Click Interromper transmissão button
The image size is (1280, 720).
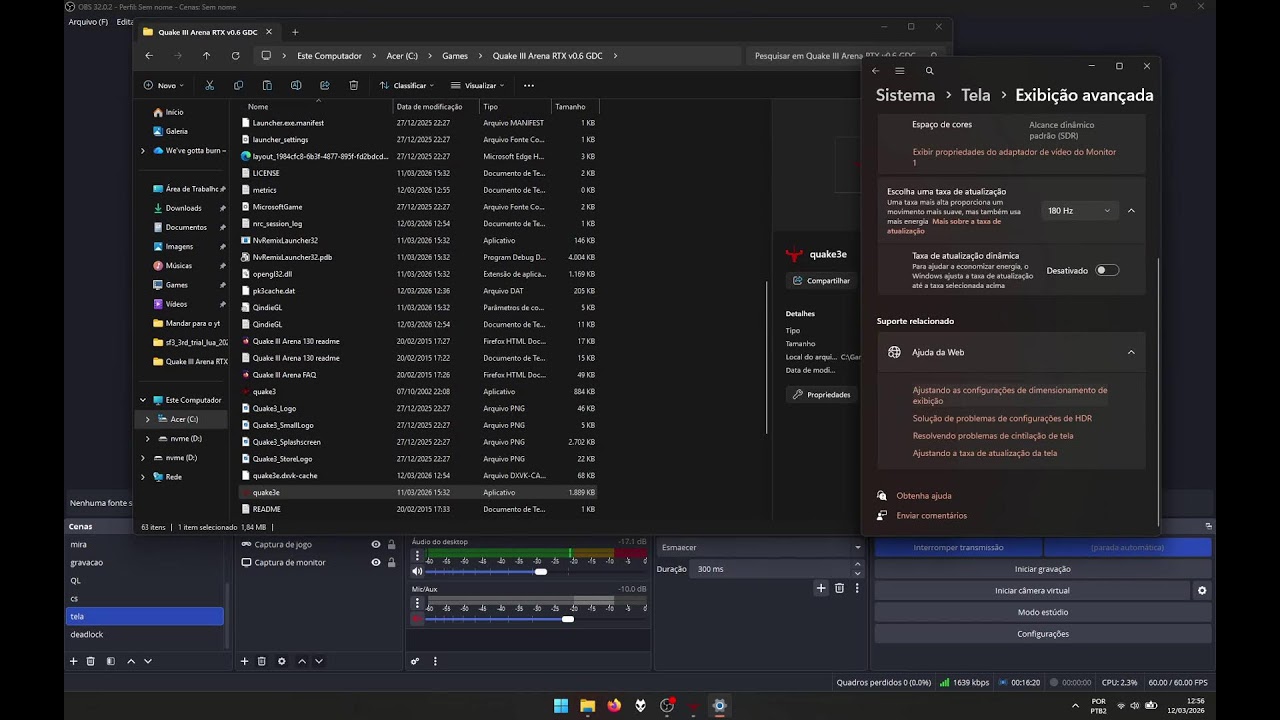tap(958, 547)
